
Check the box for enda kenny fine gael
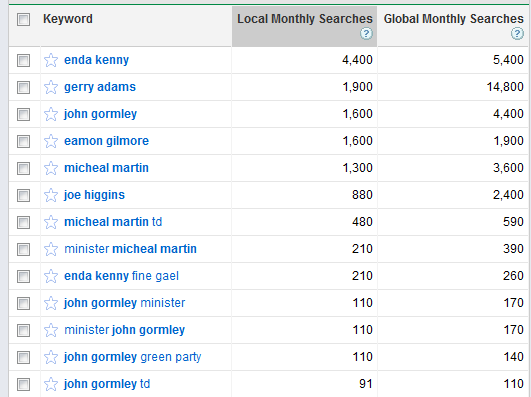(24, 276)
